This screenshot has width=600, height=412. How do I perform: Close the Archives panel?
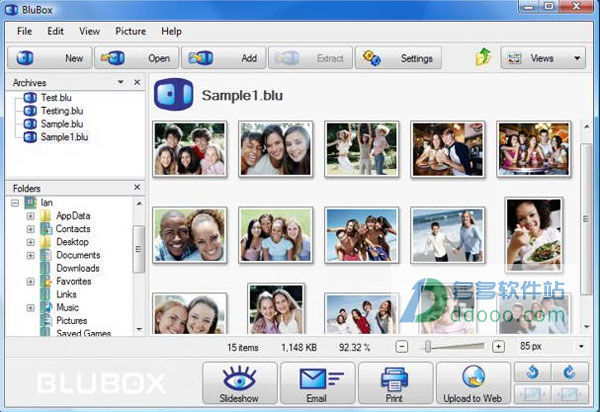tap(137, 82)
